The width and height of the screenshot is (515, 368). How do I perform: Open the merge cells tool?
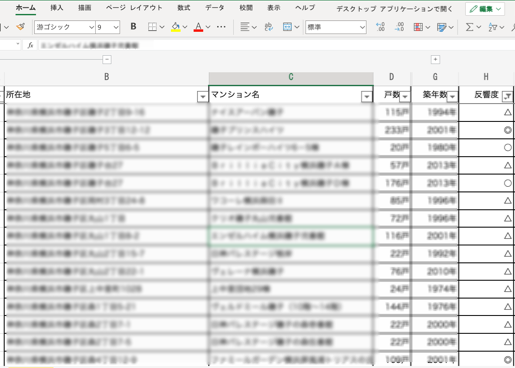[287, 27]
